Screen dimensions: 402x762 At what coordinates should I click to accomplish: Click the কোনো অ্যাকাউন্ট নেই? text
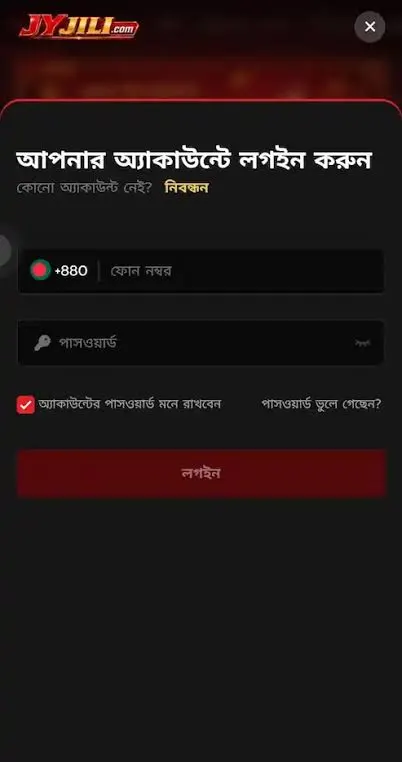coord(85,188)
